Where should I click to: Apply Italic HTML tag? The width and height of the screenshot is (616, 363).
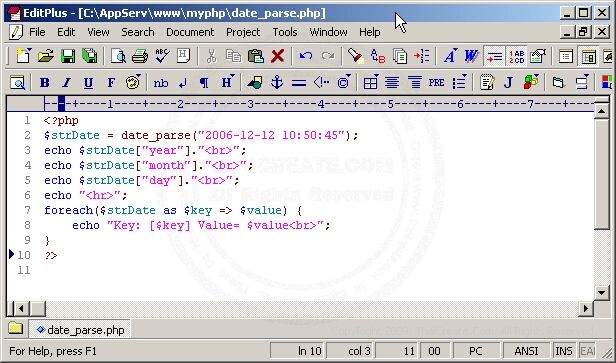coord(67,82)
